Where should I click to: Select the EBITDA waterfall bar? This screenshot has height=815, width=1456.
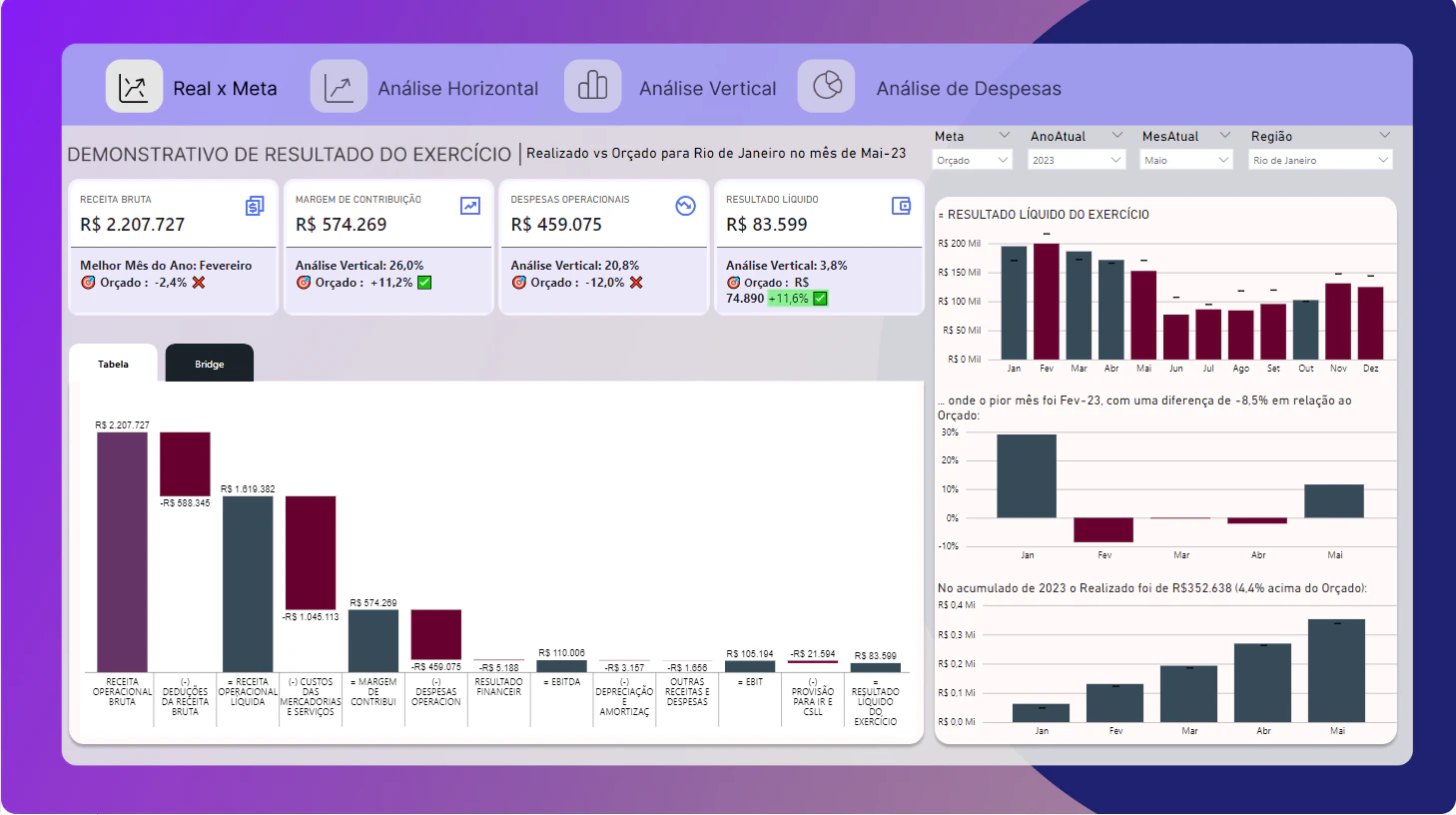point(562,665)
